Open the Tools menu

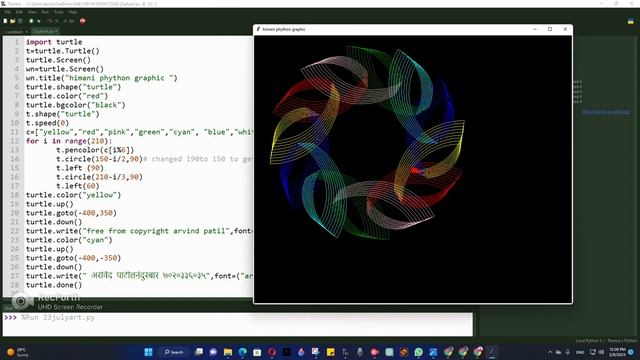tap(59, 12)
